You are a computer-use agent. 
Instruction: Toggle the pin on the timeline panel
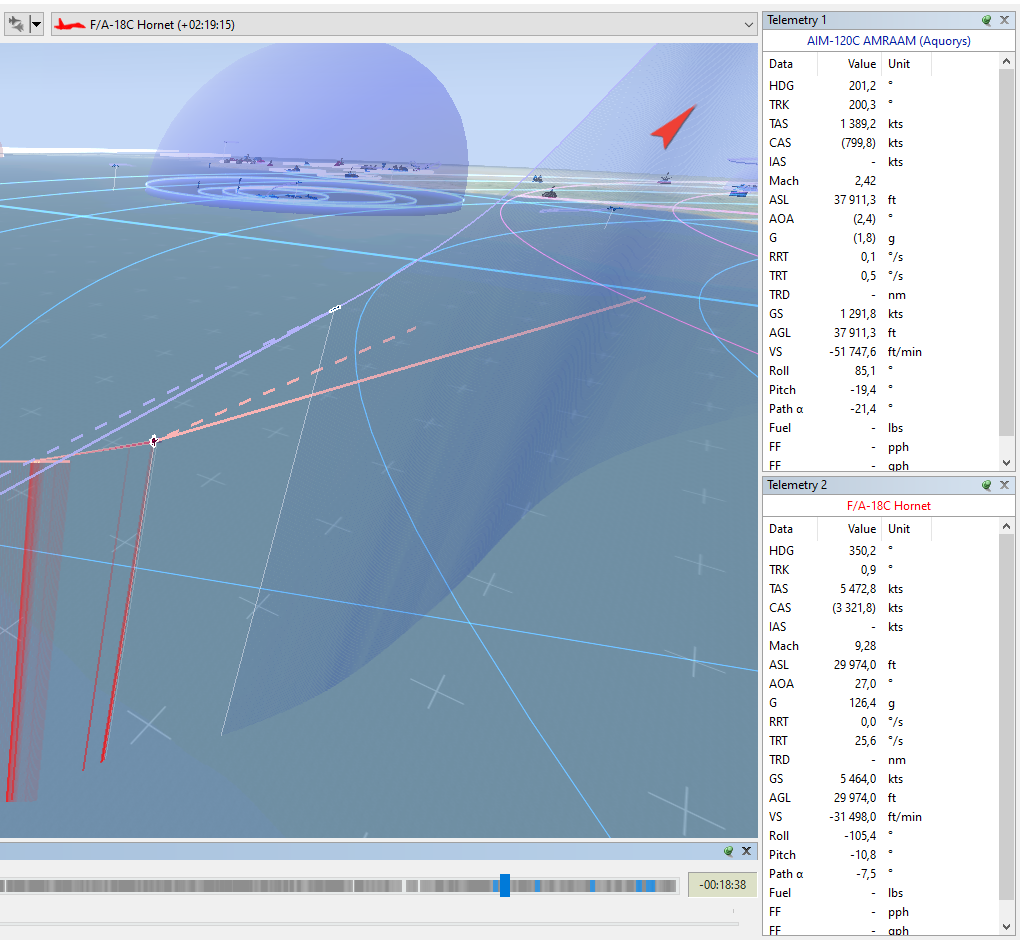[x=729, y=851]
